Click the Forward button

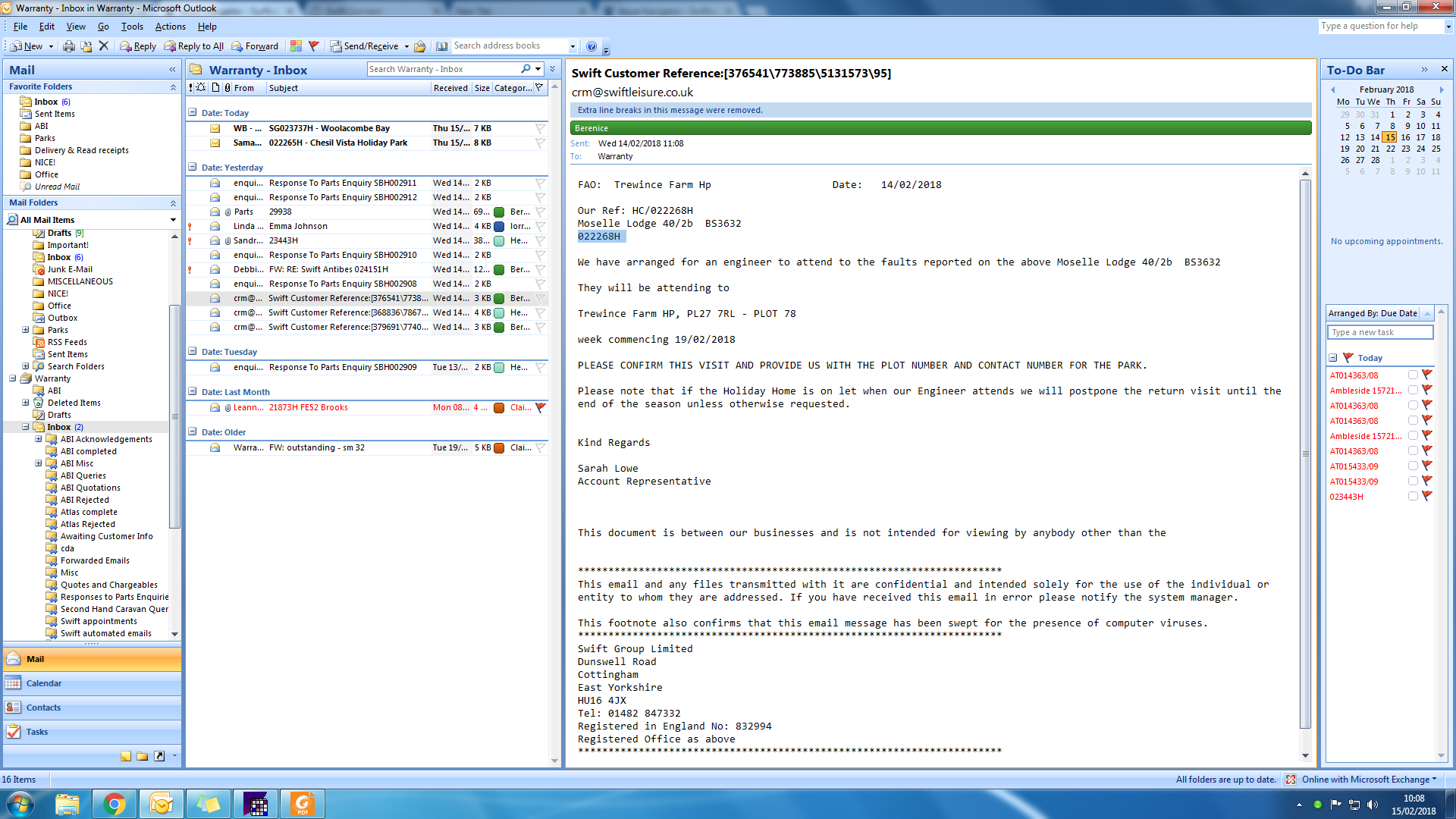tap(255, 46)
